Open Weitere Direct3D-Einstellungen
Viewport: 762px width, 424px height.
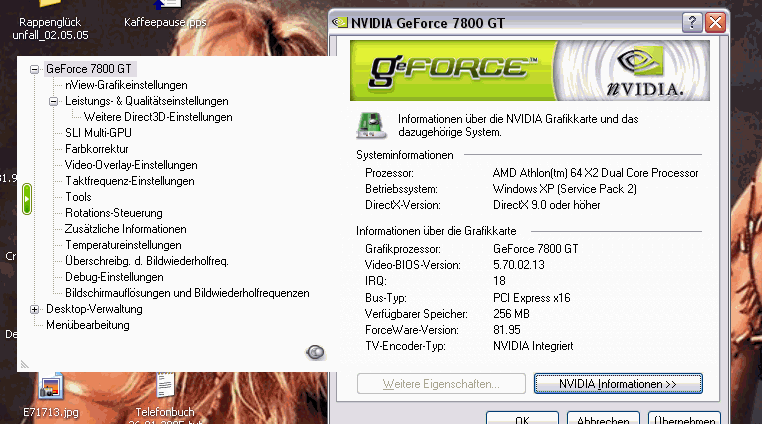[x=158, y=117]
